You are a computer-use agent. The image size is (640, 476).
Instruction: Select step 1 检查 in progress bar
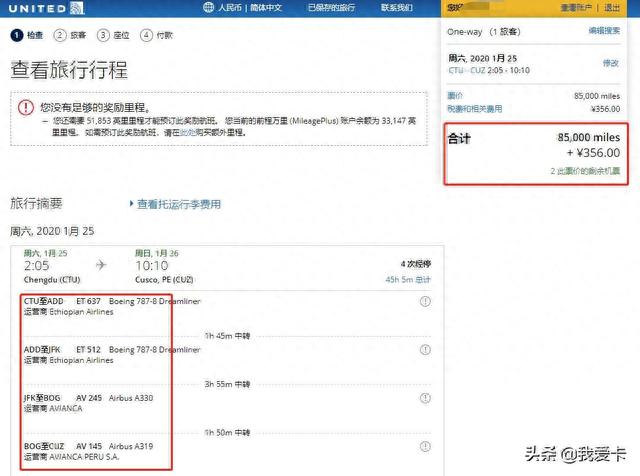point(27,35)
